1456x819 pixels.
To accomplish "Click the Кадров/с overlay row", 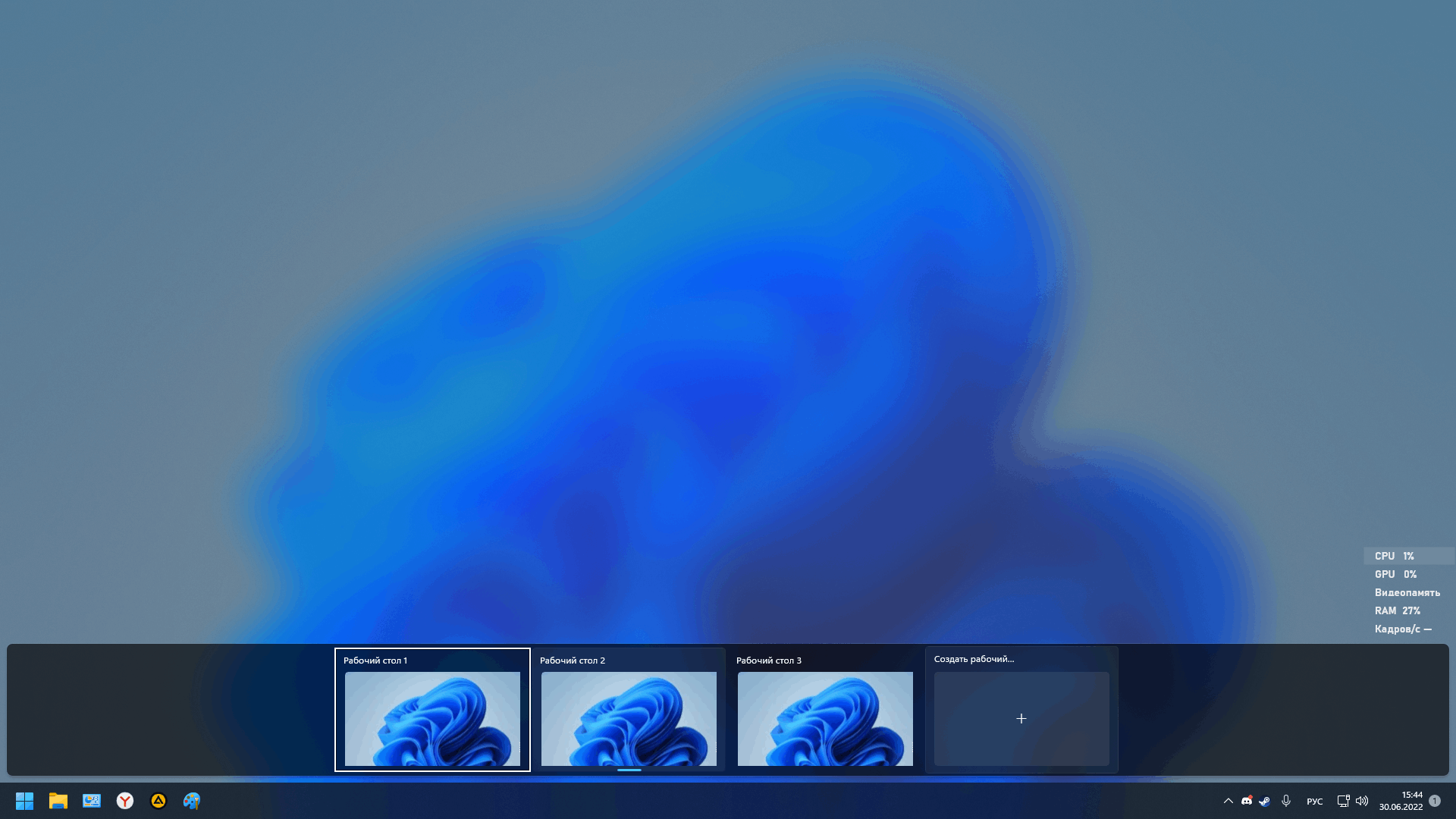I will (1409, 629).
